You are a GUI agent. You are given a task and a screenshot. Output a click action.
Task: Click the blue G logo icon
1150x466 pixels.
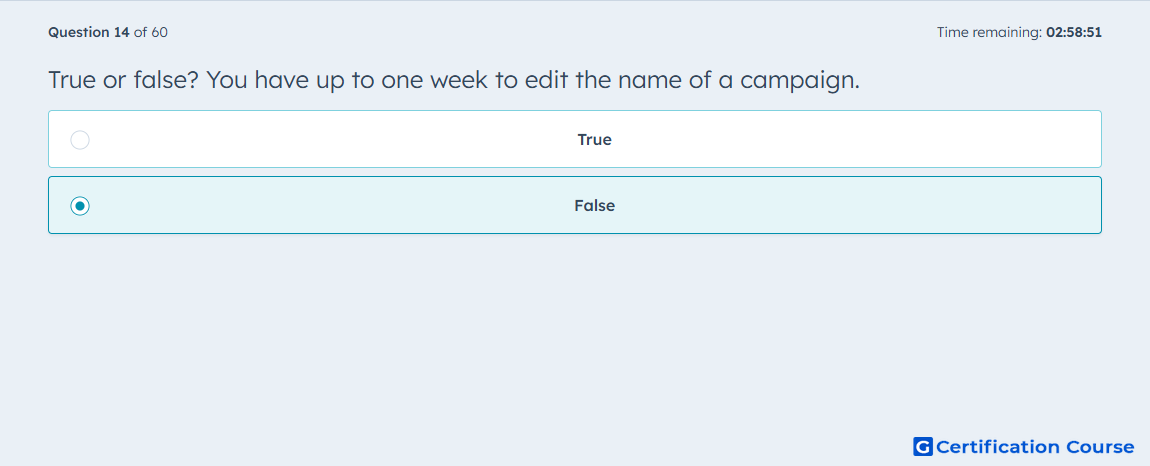[x=923, y=447]
